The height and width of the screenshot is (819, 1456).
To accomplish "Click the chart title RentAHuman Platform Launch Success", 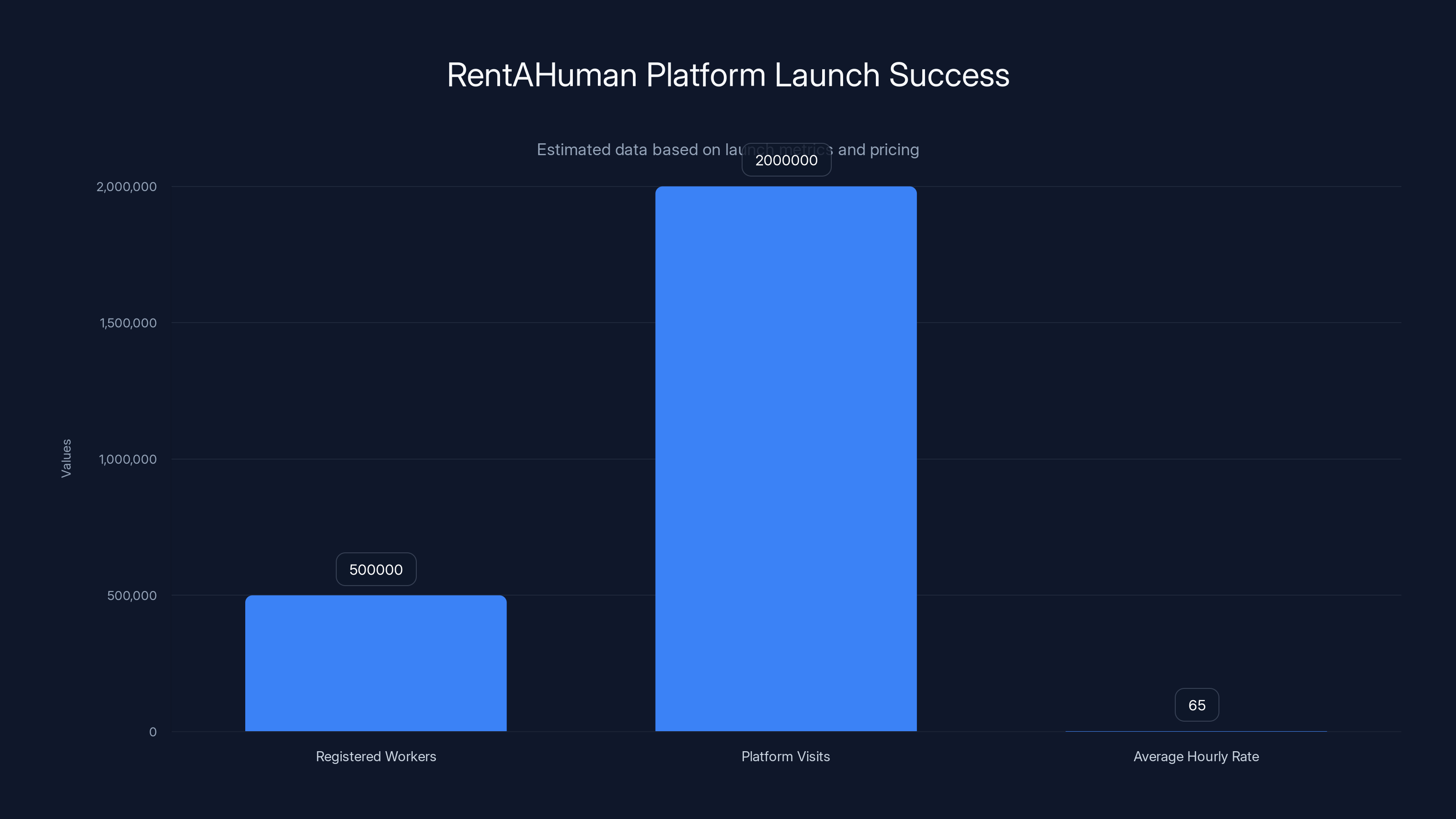I will 728,74.
